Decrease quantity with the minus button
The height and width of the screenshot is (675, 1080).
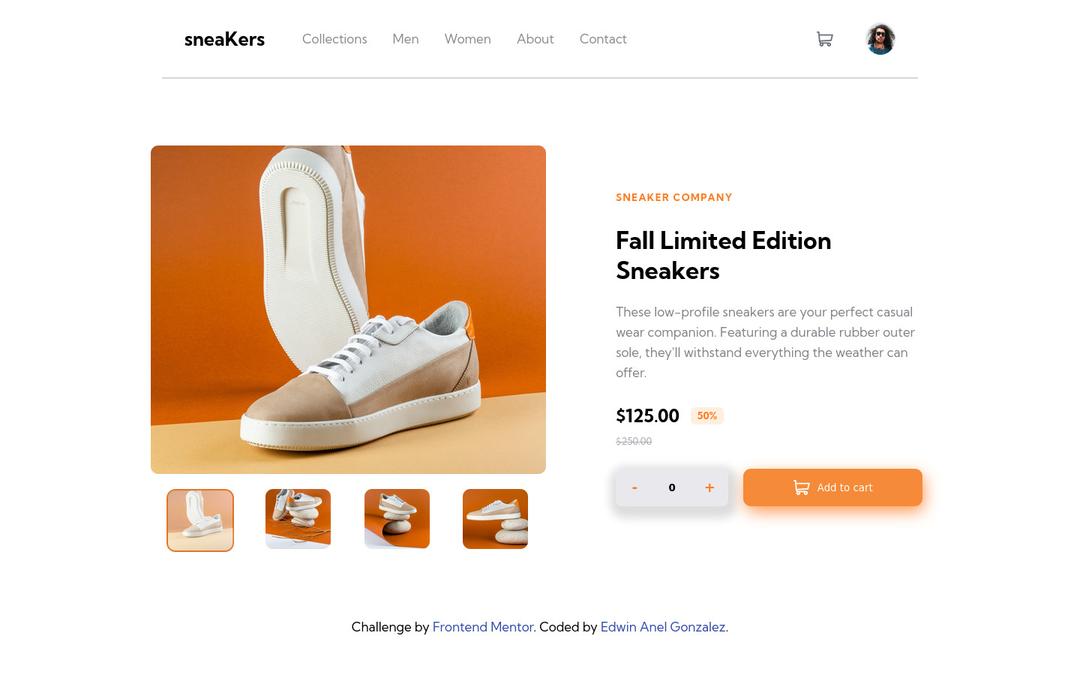point(635,488)
